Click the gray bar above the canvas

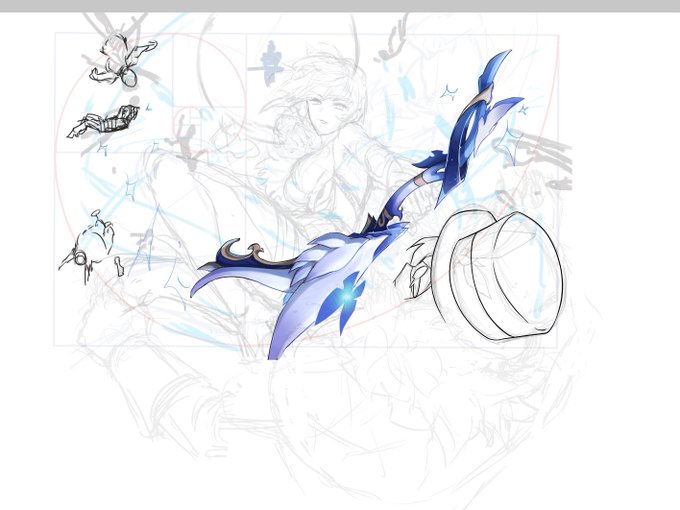[x=340, y=6]
